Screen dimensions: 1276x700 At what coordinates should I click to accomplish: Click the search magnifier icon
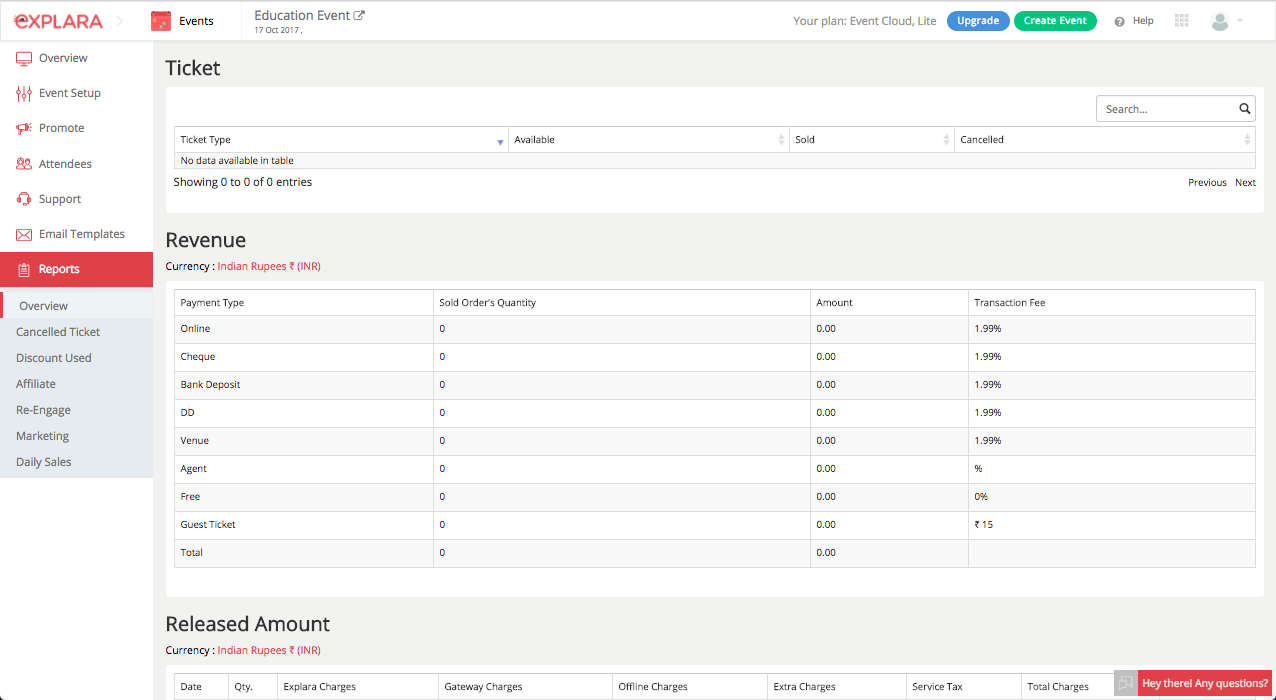1245,109
